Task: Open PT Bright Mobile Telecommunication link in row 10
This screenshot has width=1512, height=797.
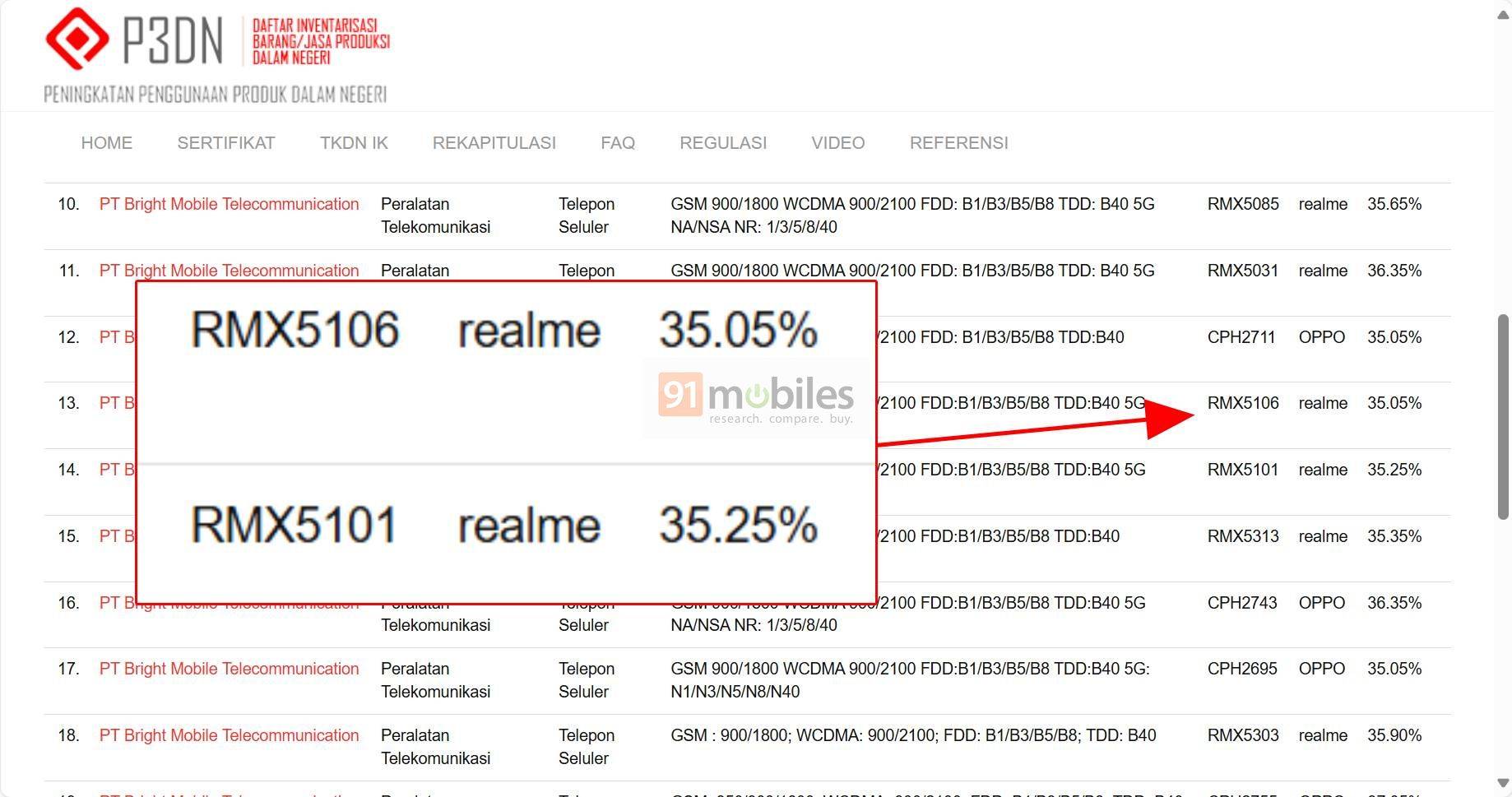Action: click(229, 204)
